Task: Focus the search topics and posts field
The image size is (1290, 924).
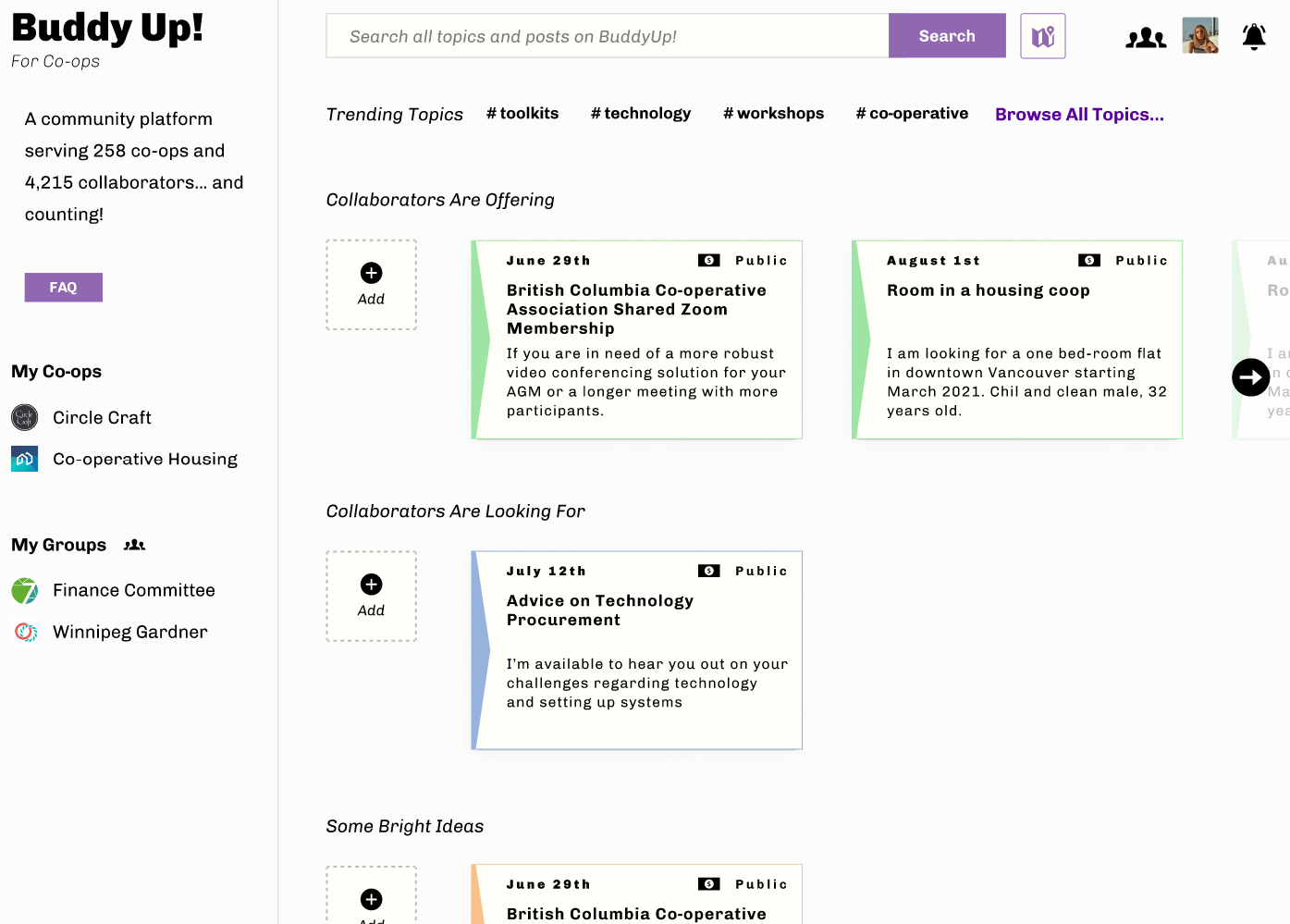Action: [x=607, y=36]
